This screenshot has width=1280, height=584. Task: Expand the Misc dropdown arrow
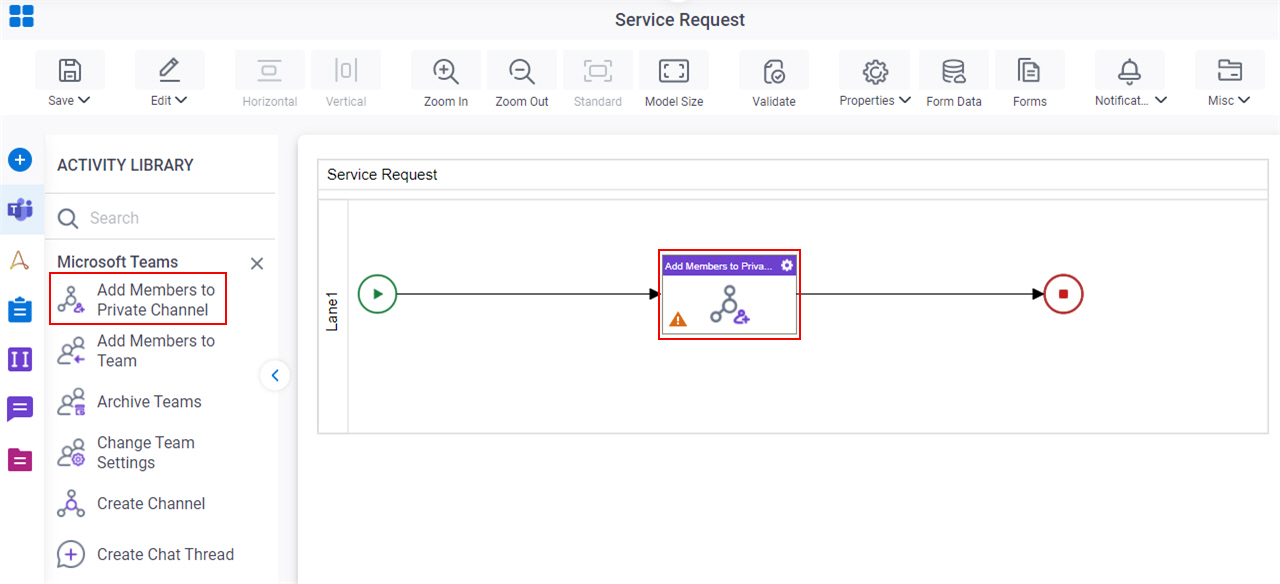1244,100
